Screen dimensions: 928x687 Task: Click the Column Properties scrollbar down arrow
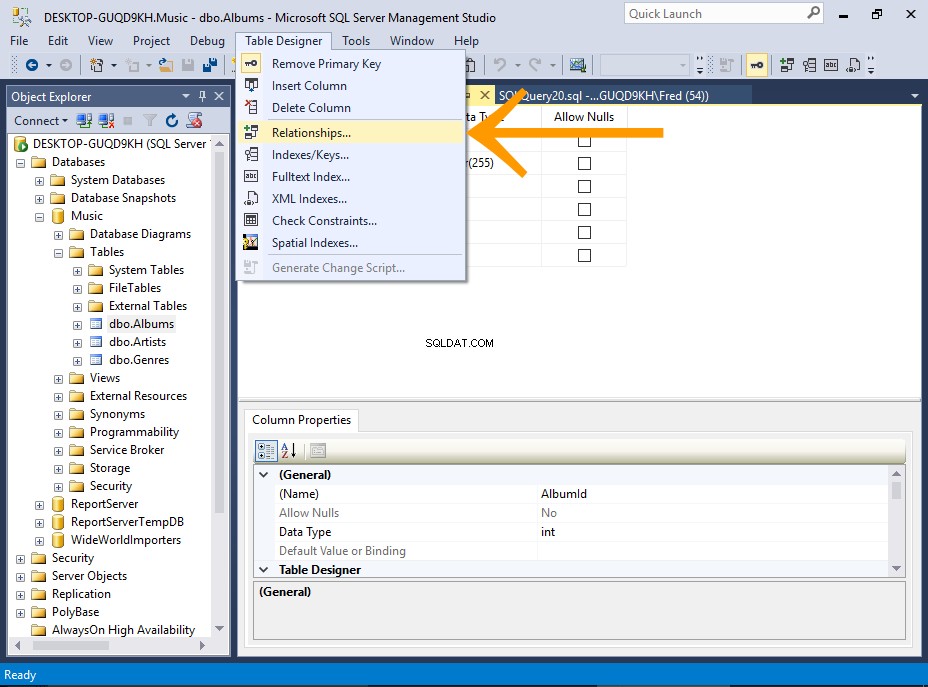pyautogui.click(x=897, y=569)
